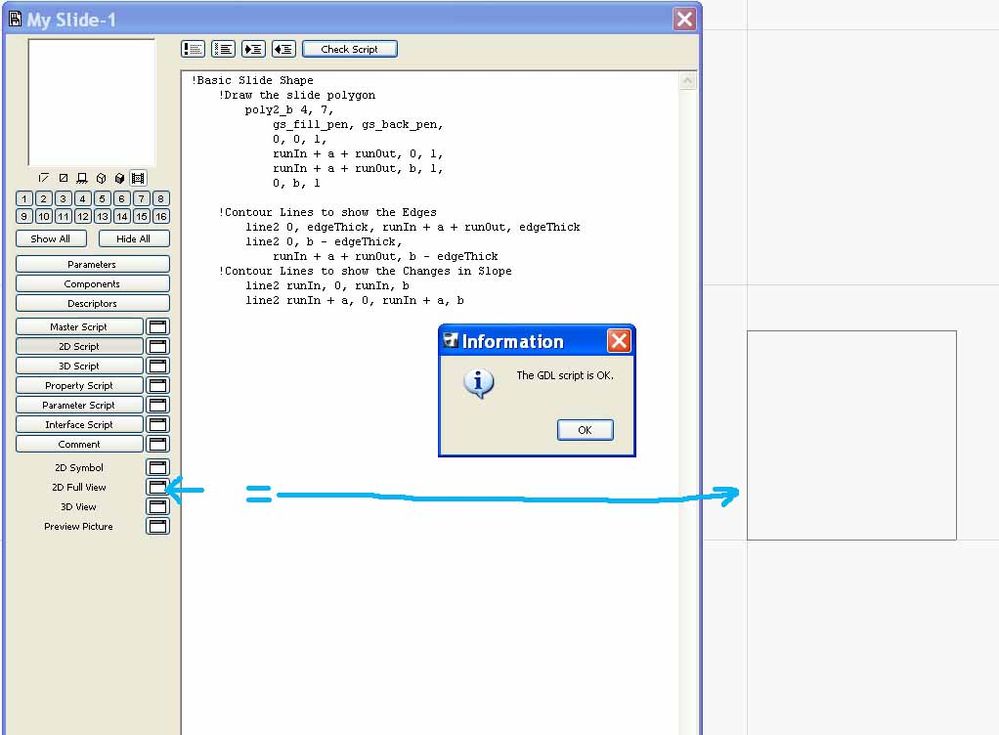Click the indent left toolbar icon
The width and height of the screenshot is (999, 735).
click(284, 49)
